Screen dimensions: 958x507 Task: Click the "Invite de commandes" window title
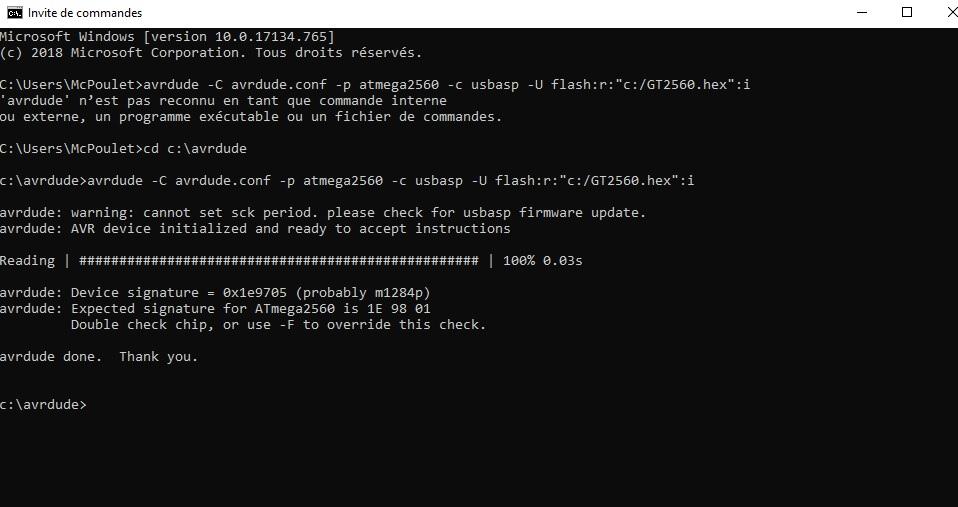pyautogui.click(x=85, y=13)
